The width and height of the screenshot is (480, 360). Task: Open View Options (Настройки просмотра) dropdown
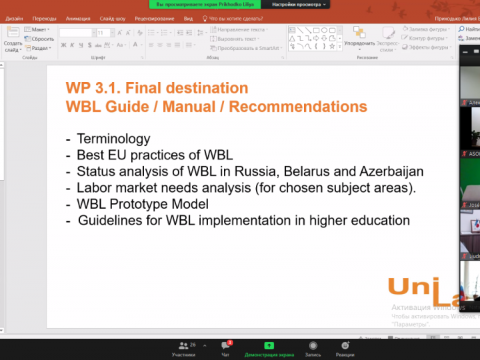[298, 4]
